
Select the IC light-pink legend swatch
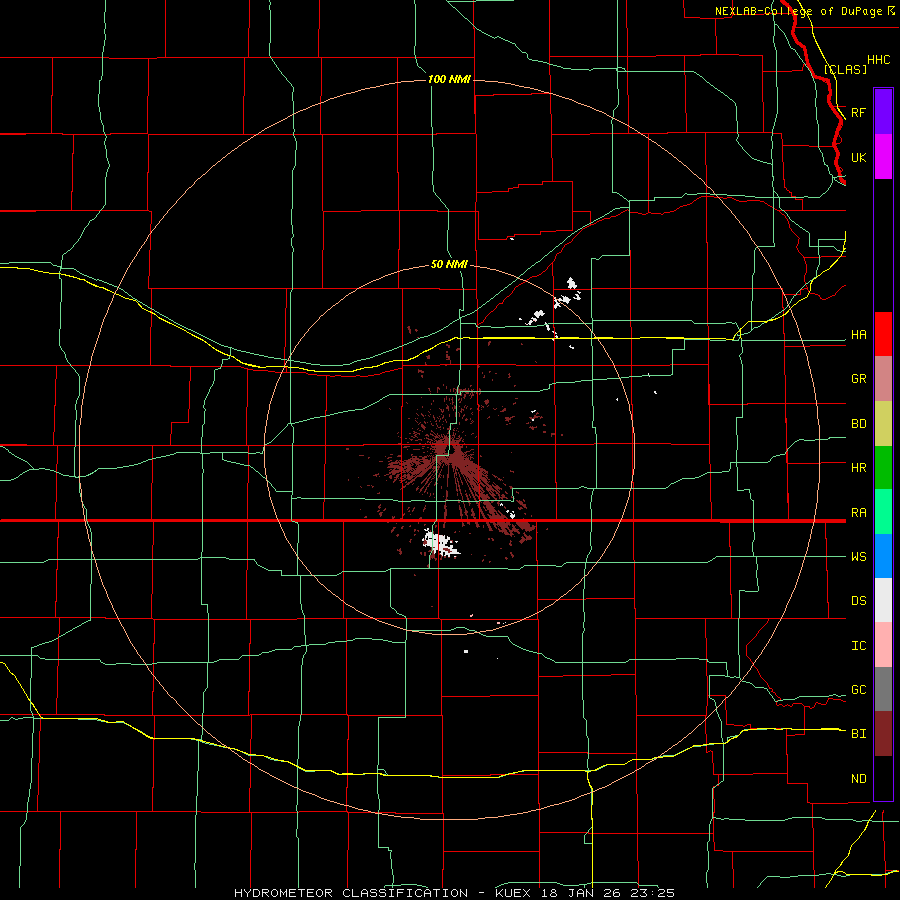coord(883,645)
